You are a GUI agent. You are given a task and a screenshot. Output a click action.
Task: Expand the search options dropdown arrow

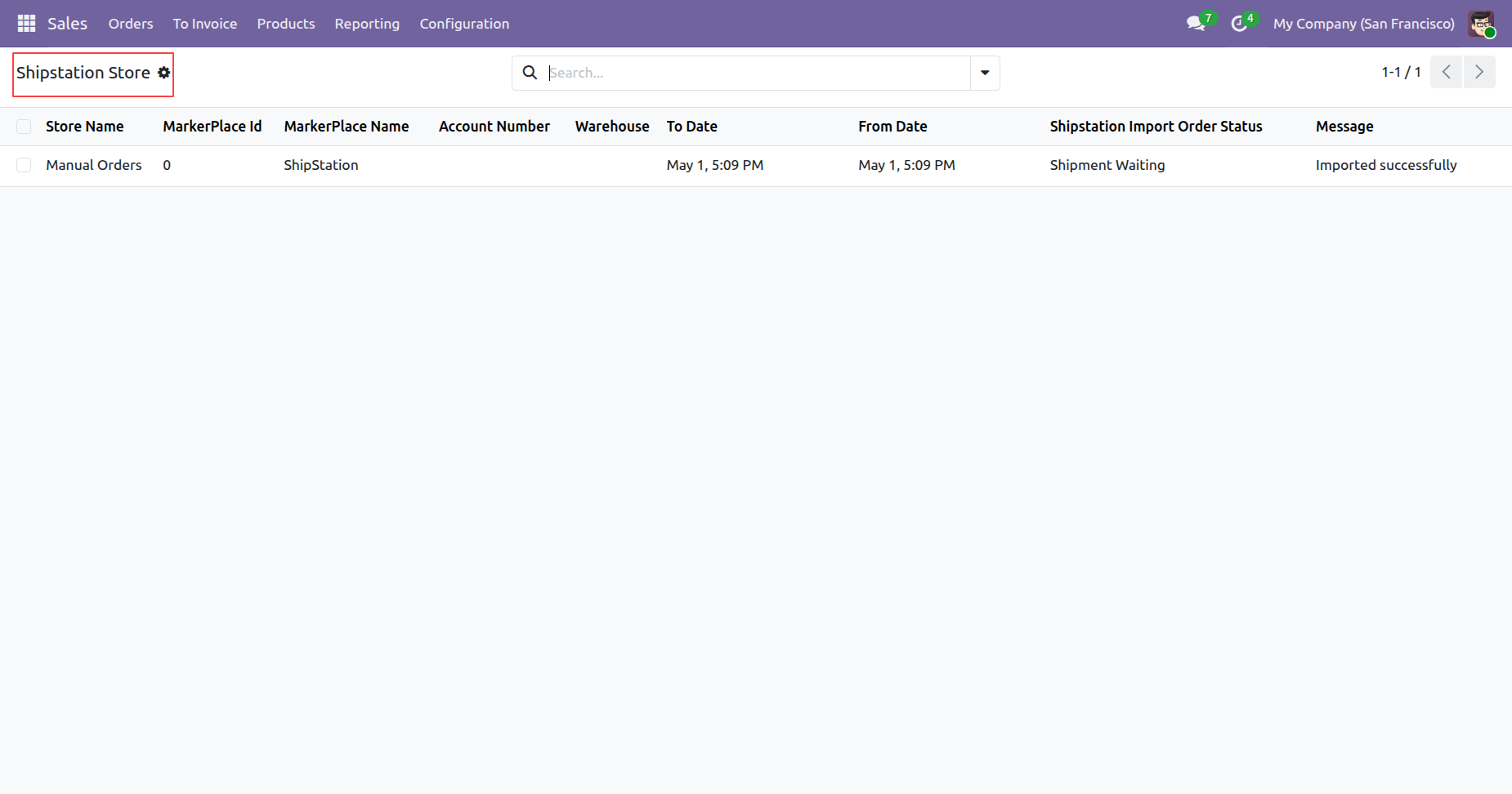coord(985,73)
